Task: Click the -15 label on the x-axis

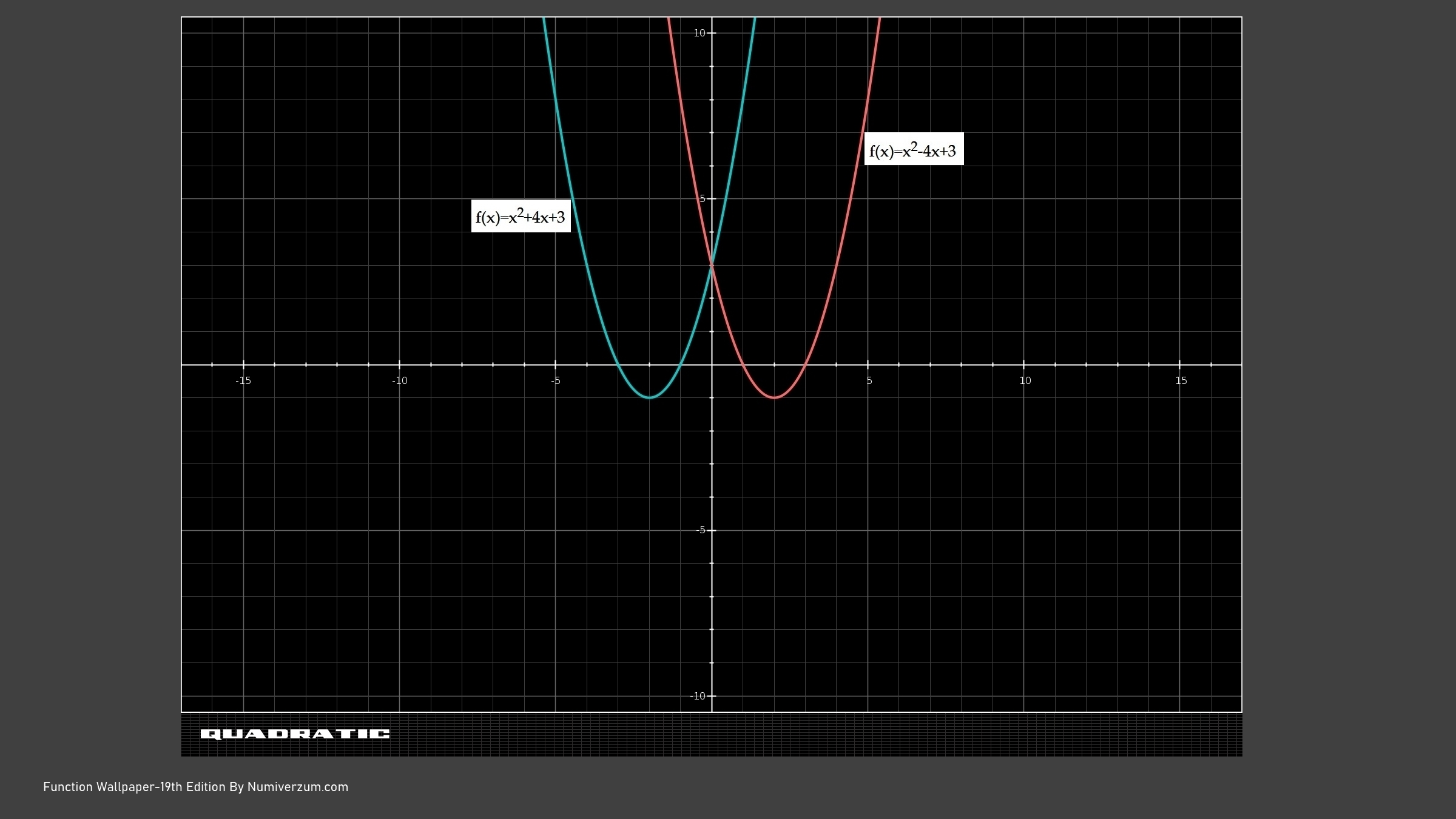Action: pos(243,381)
